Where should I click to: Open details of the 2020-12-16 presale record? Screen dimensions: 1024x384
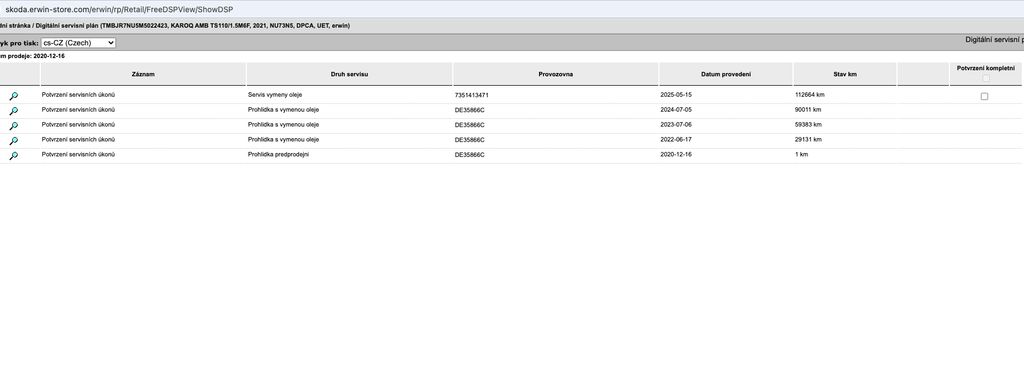14,156
